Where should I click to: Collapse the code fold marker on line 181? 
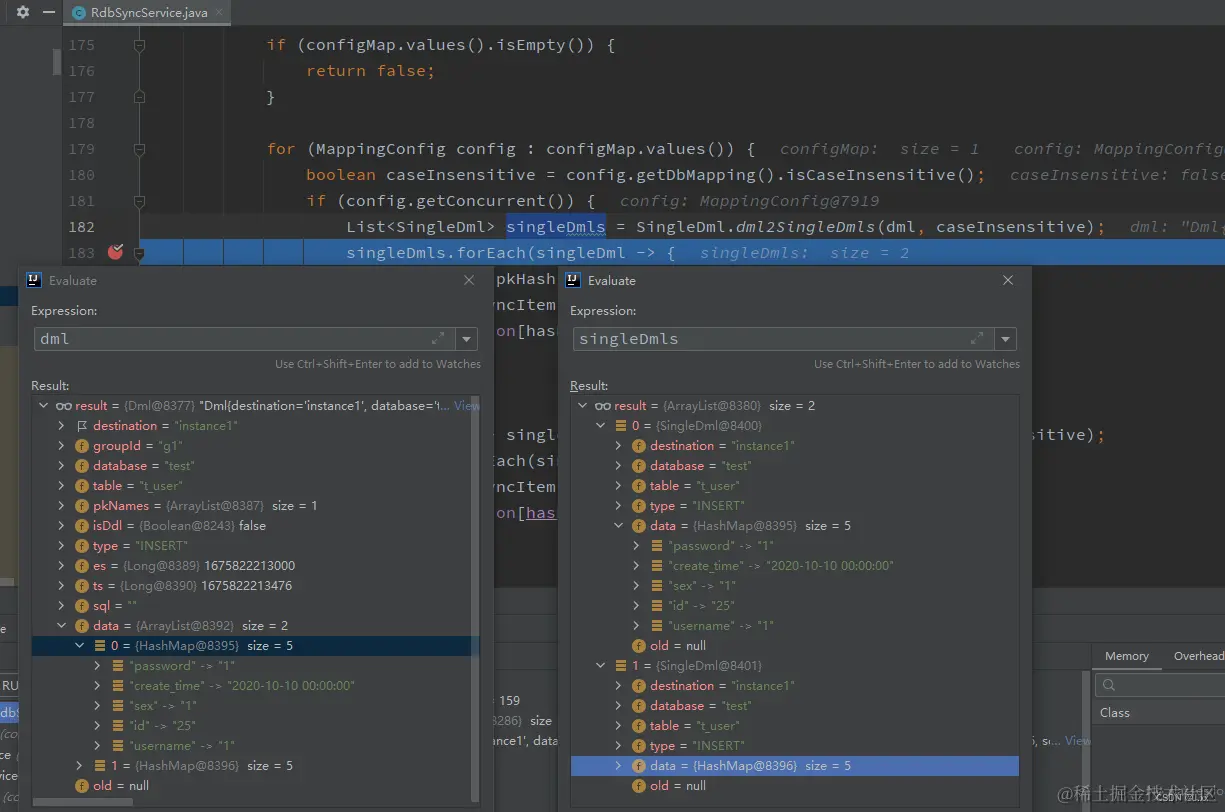point(139,201)
